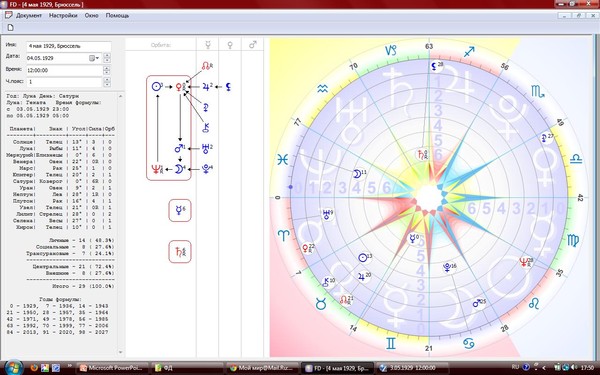Click the Saturn glyph box in diagram
This screenshot has width=600, height=375.
180,251
